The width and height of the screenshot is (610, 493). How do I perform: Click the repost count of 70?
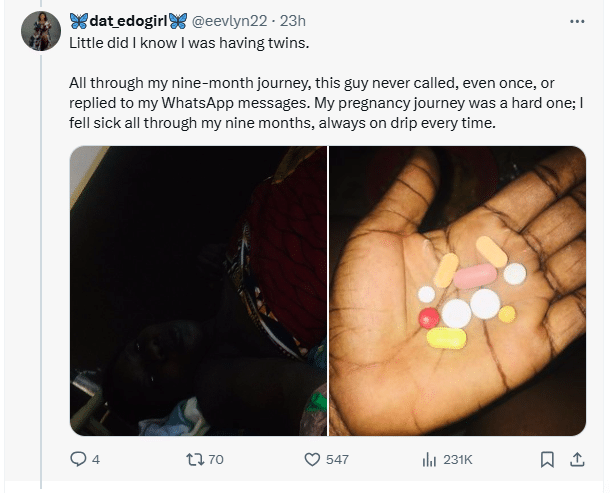(216, 459)
